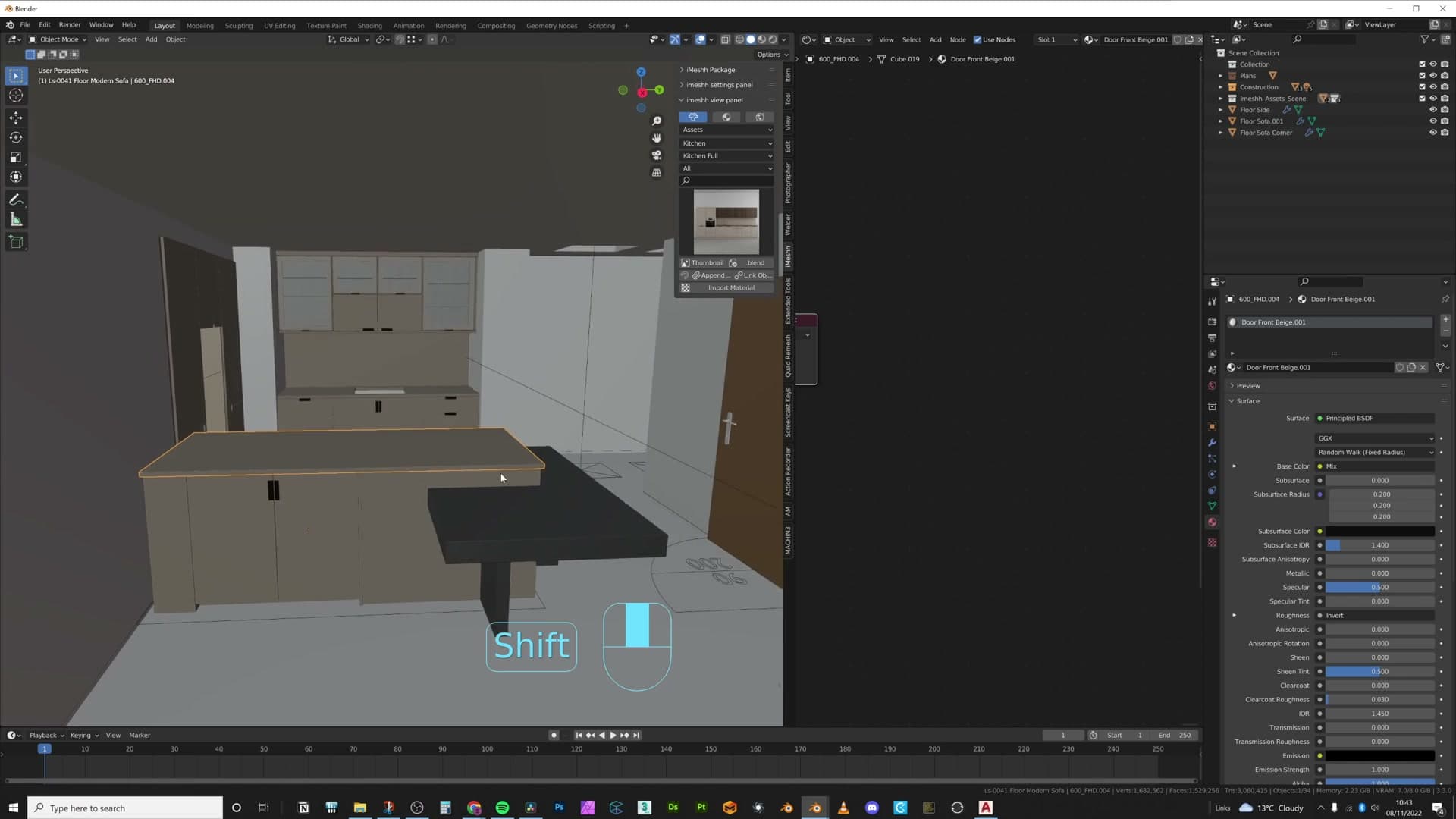The height and width of the screenshot is (819, 1456).
Task: Switch to the Shading workspace tab
Action: pyautogui.click(x=369, y=26)
